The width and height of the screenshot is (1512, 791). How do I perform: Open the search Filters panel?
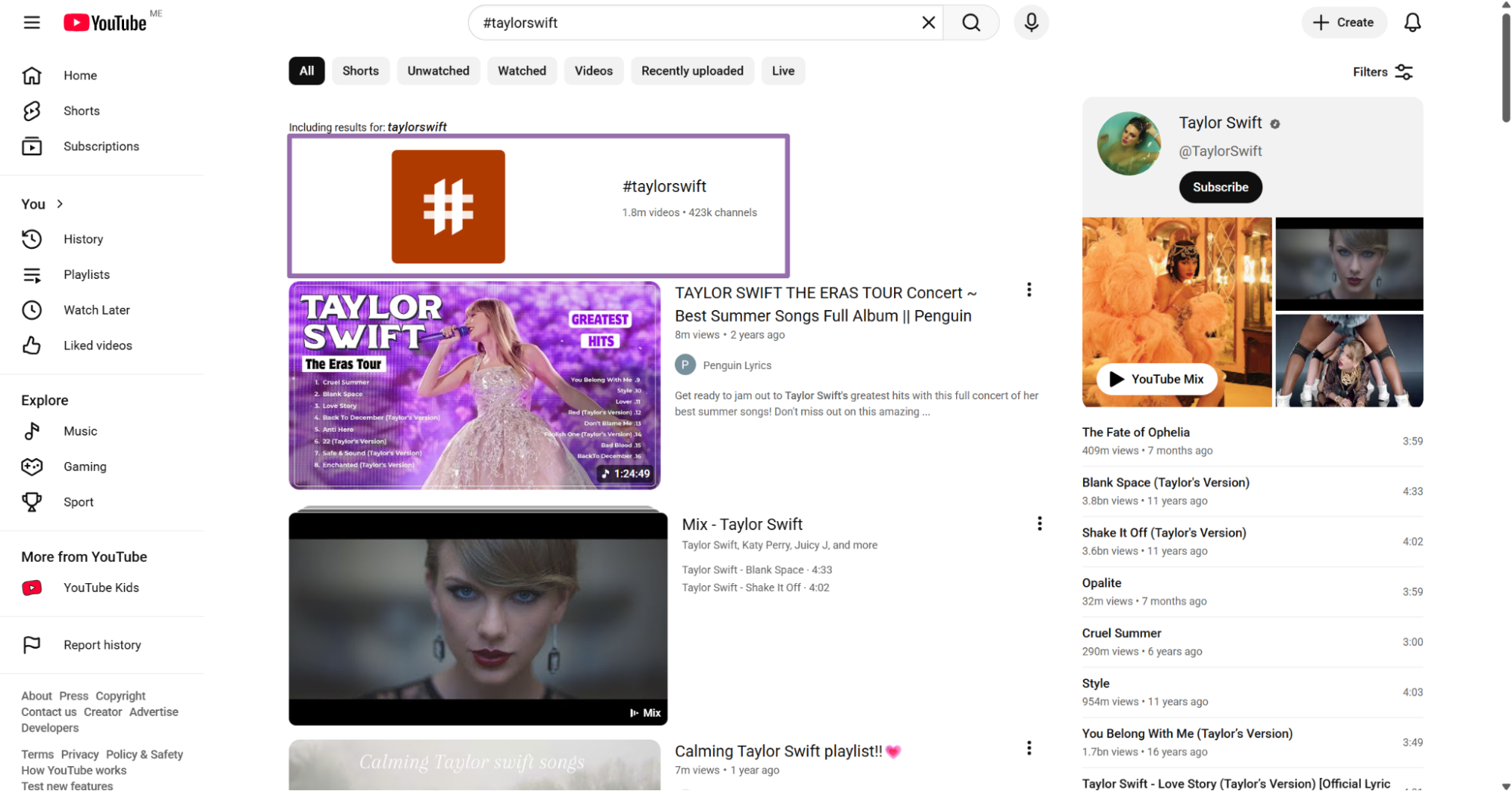click(1383, 72)
